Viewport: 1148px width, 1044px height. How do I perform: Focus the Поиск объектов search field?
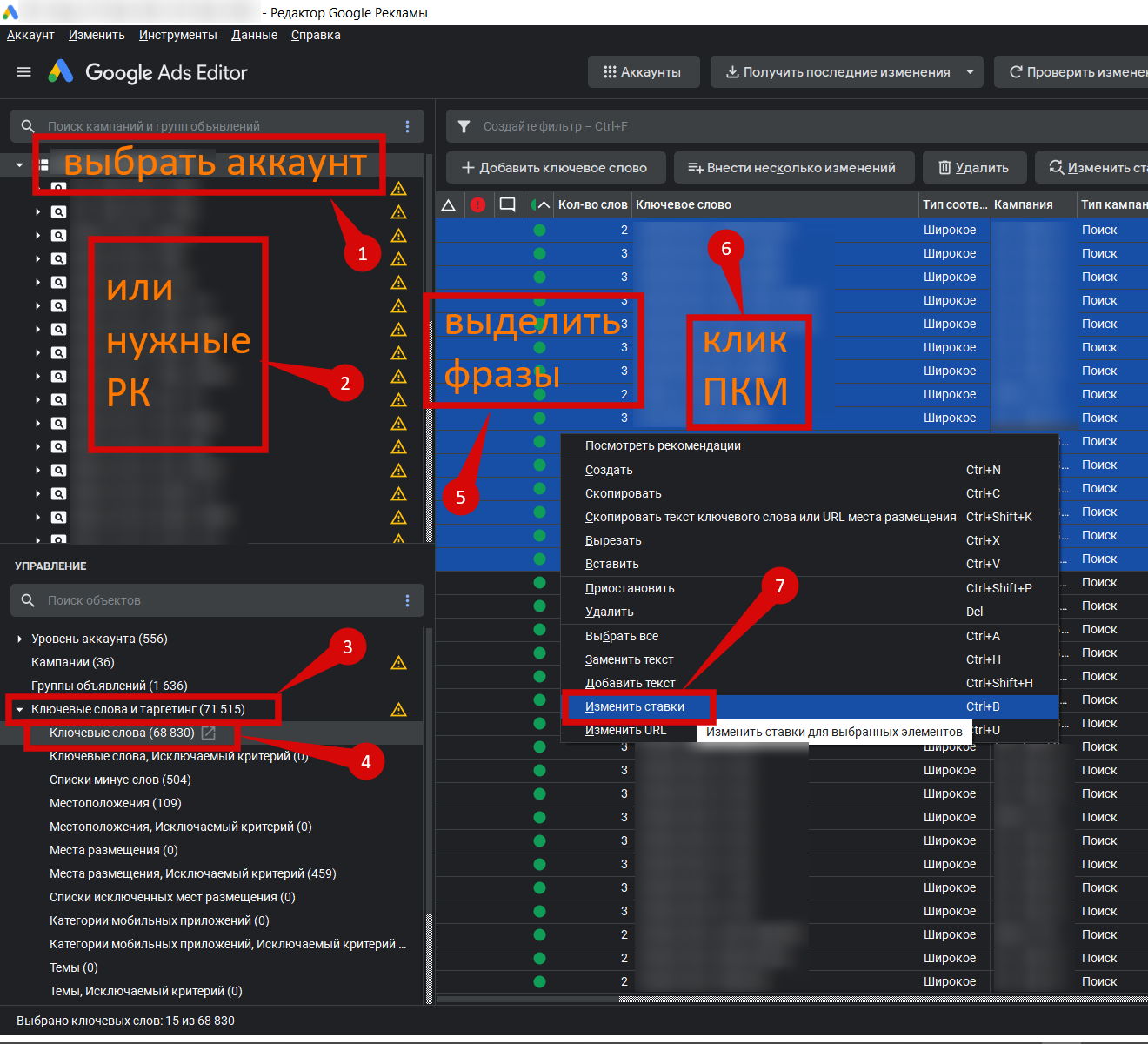[x=217, y=600]
